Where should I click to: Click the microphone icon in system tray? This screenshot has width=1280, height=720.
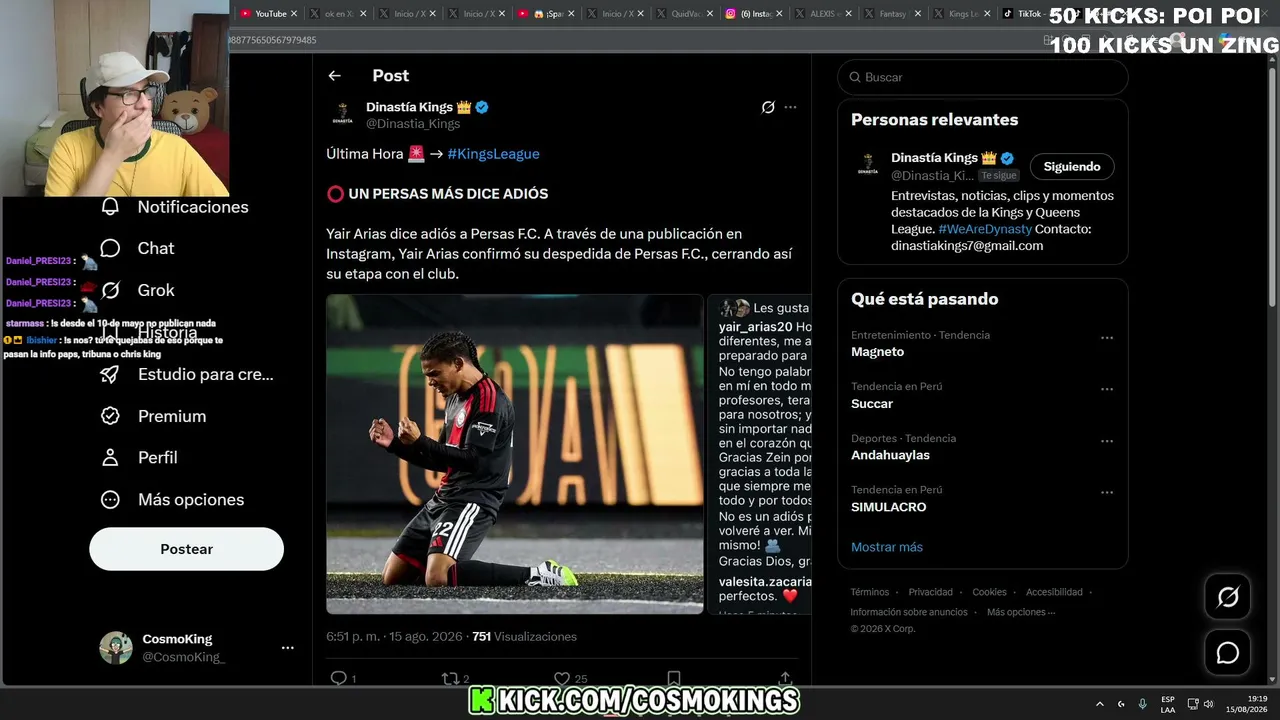point(1143,704)
